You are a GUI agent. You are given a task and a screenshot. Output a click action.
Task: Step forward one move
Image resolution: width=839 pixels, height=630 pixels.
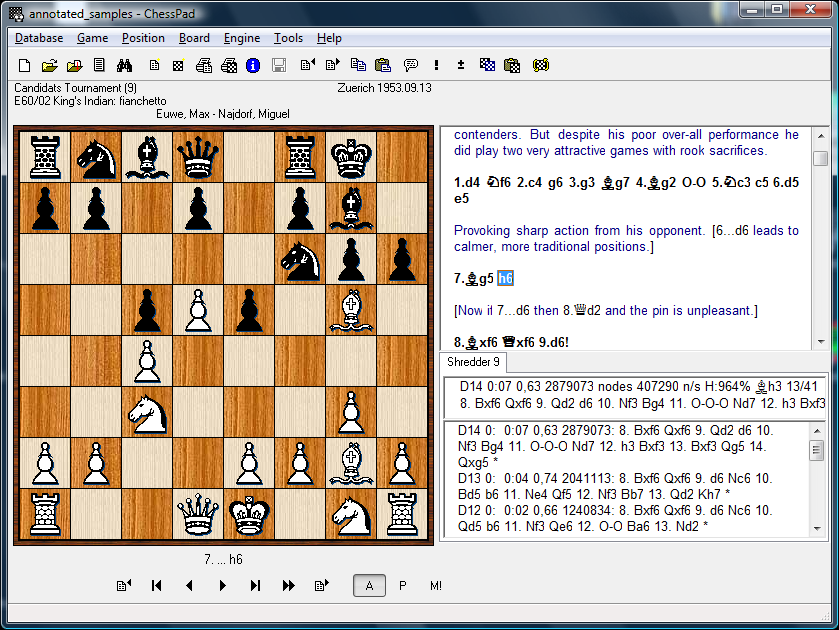tap(222, 586)
